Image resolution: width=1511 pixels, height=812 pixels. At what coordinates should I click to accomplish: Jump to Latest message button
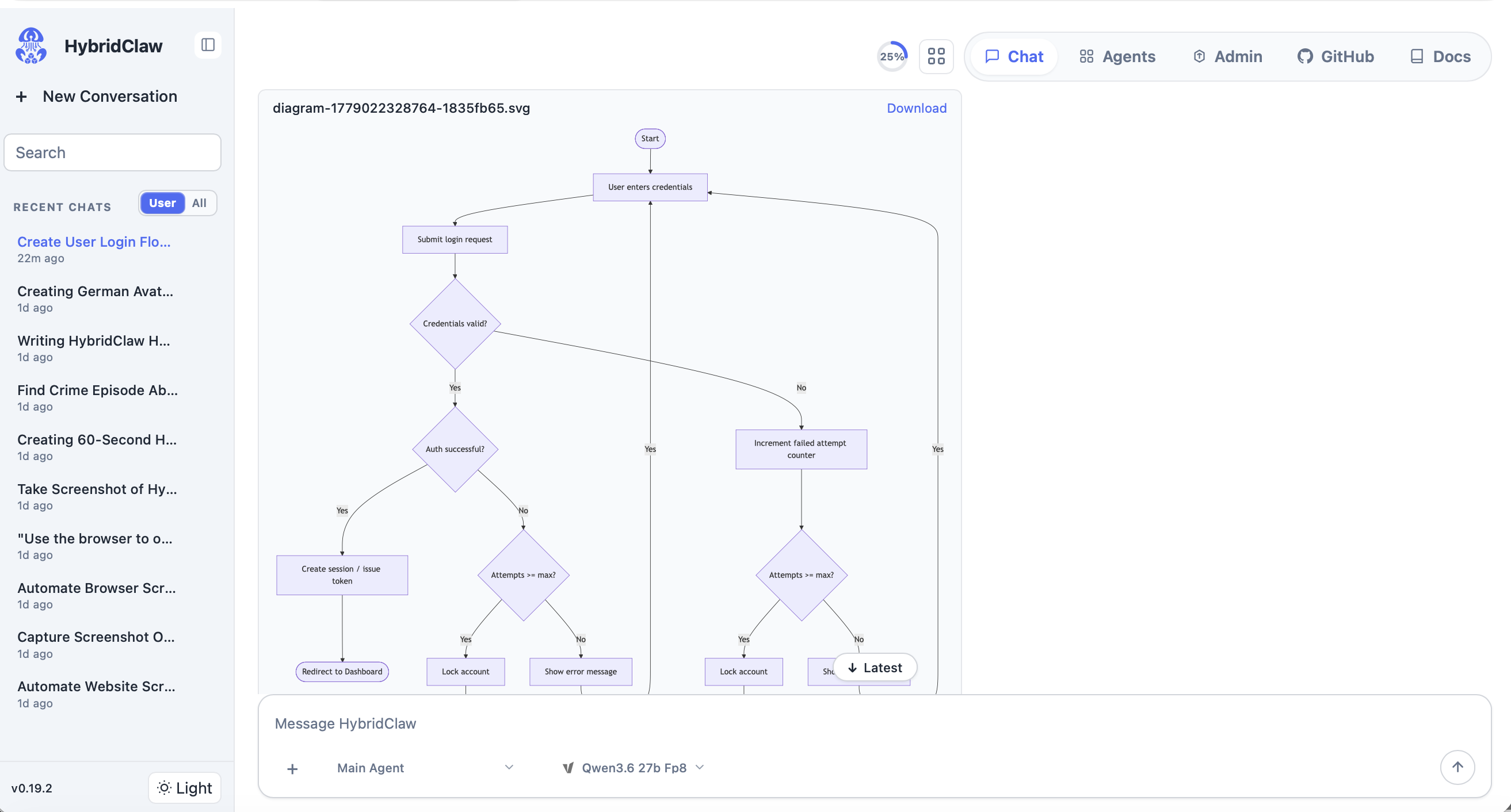tap(875, 667)
